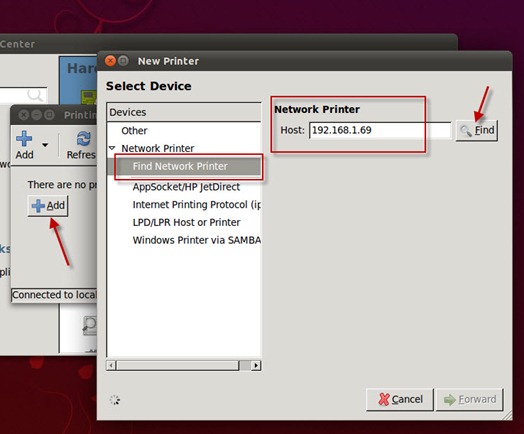524x434 pixels.
Task: Click the Devices column header
Action: [184, 112]
